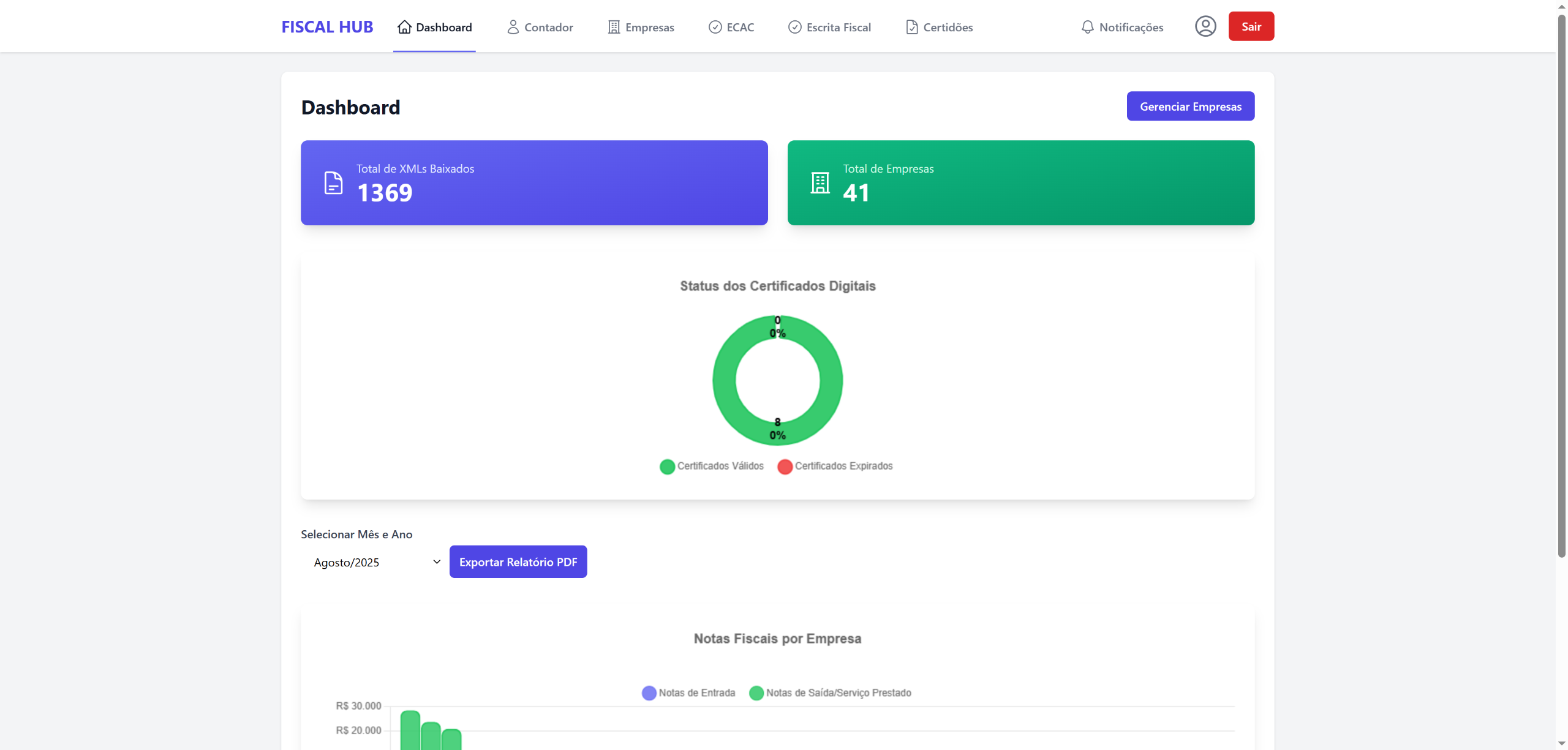Click the green donut chart ring
1568x750 pixels.
click(724, 380)
